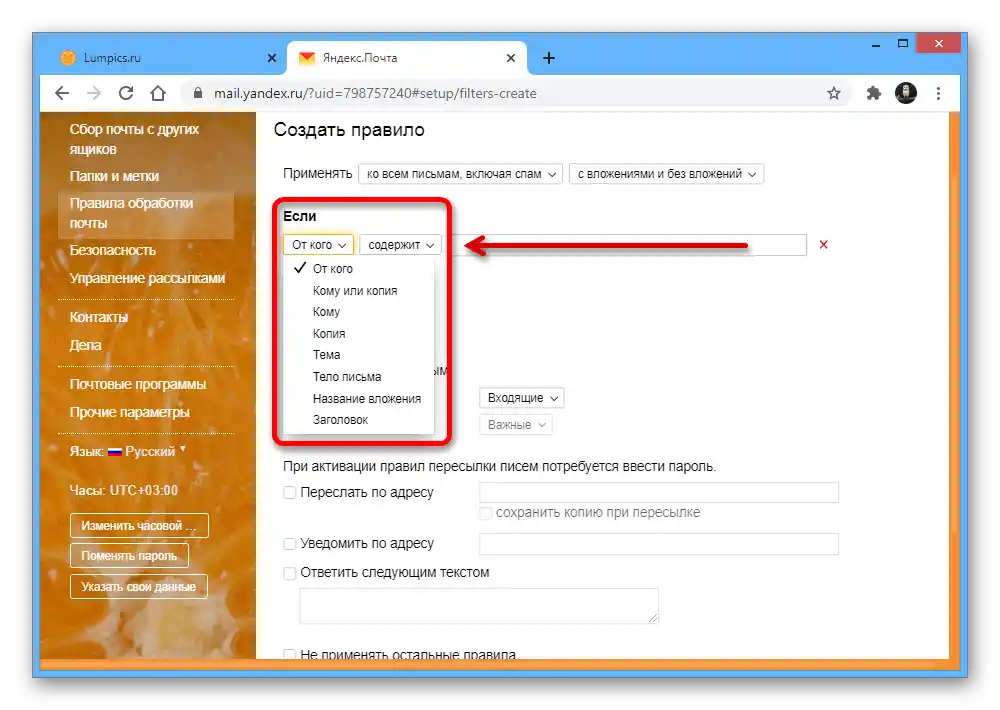This screenshot has width=1000, height=710.
Task: Click the notify address input field
Action: click(x=659, y=544)
